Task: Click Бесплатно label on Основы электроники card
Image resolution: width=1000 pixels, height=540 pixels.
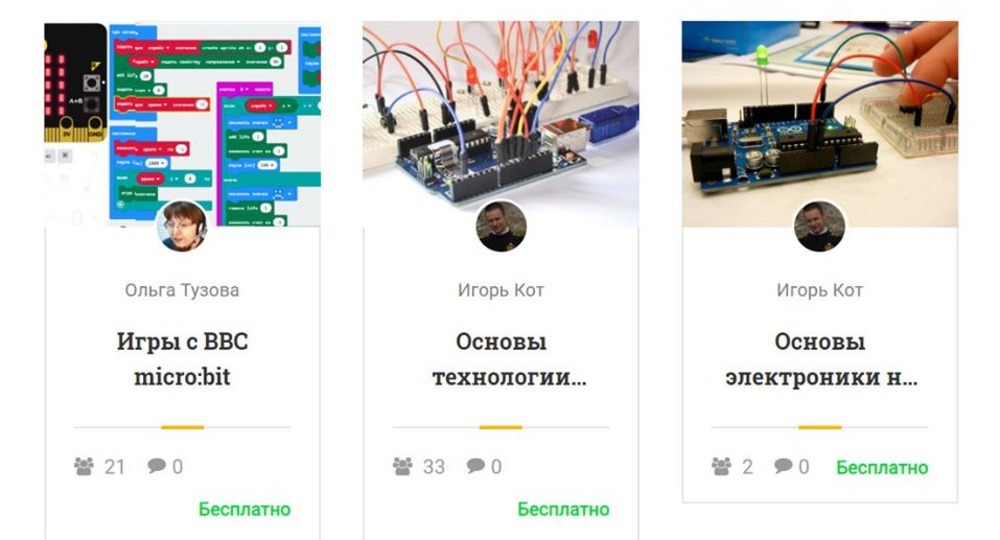Action: pyautogui.click(x=882, y=467)
